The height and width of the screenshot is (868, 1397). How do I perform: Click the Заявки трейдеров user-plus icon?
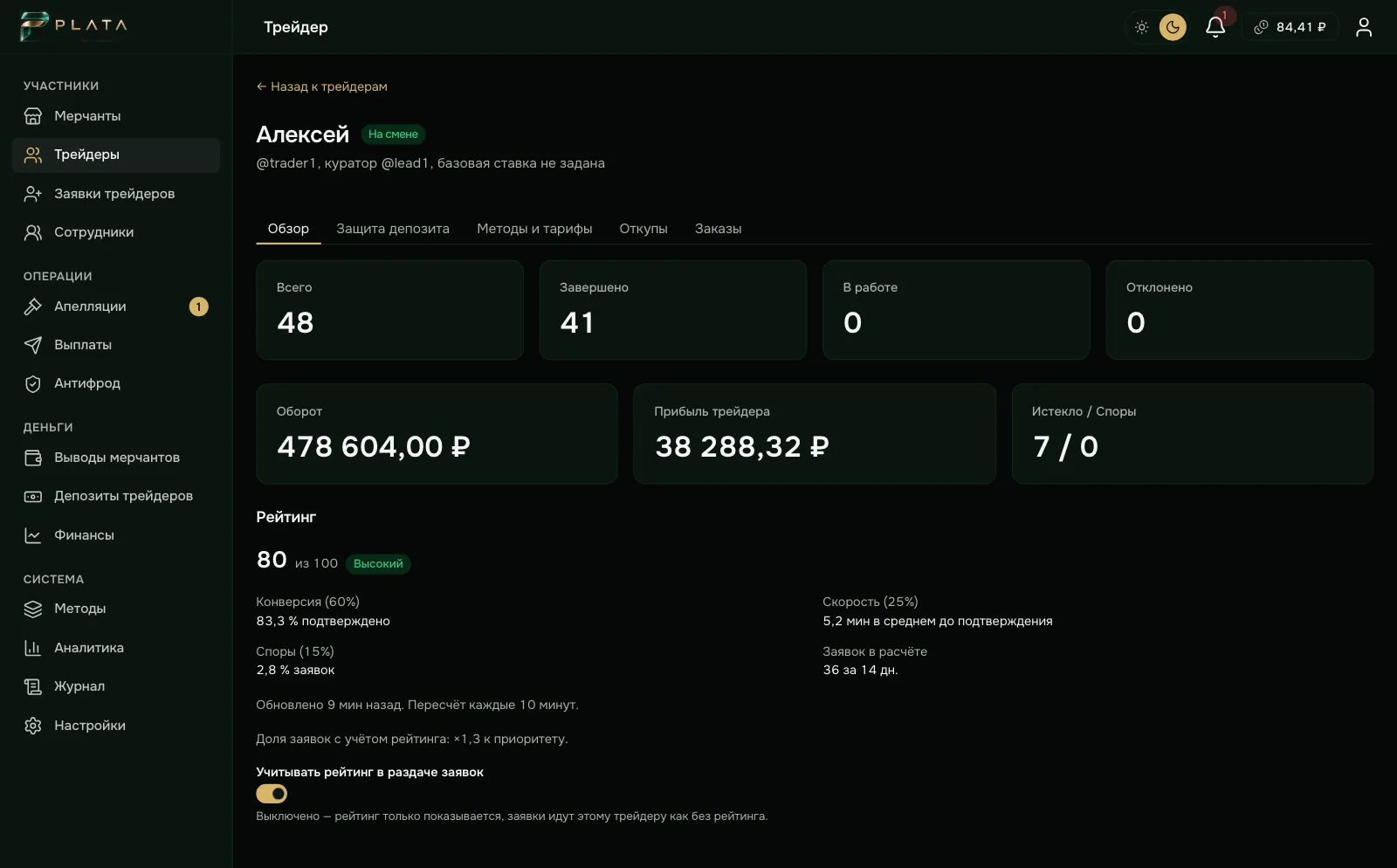pyautogui.click(x=33, y=194)
